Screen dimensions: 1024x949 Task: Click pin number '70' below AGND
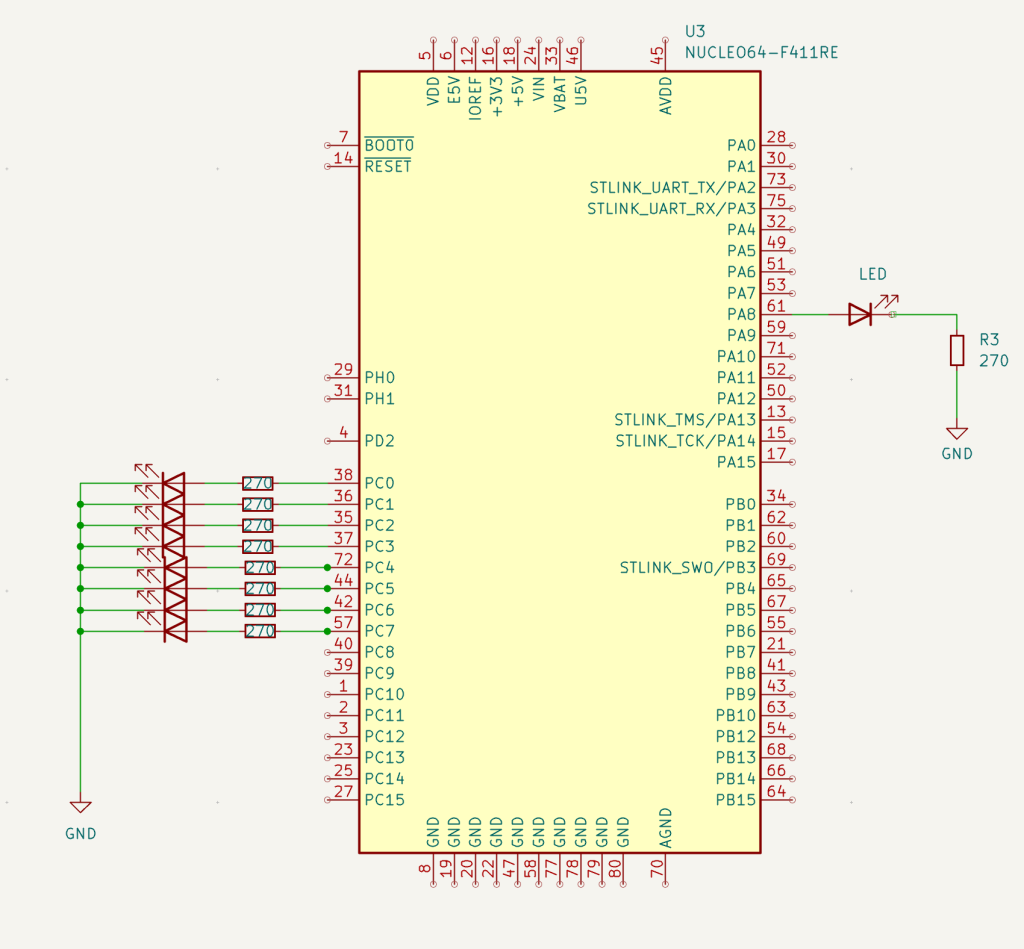pos(657,868)
